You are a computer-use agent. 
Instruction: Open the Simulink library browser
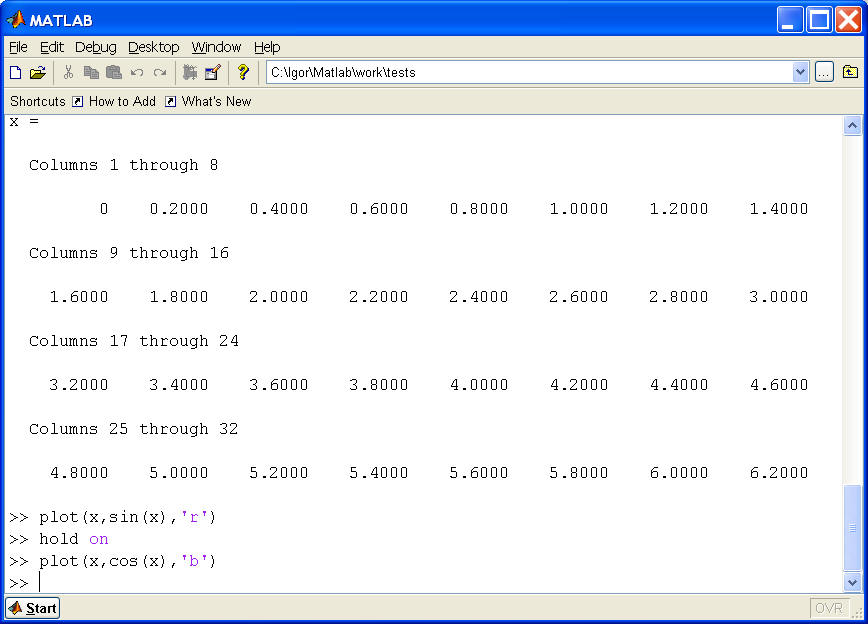[x=189, y=72]
